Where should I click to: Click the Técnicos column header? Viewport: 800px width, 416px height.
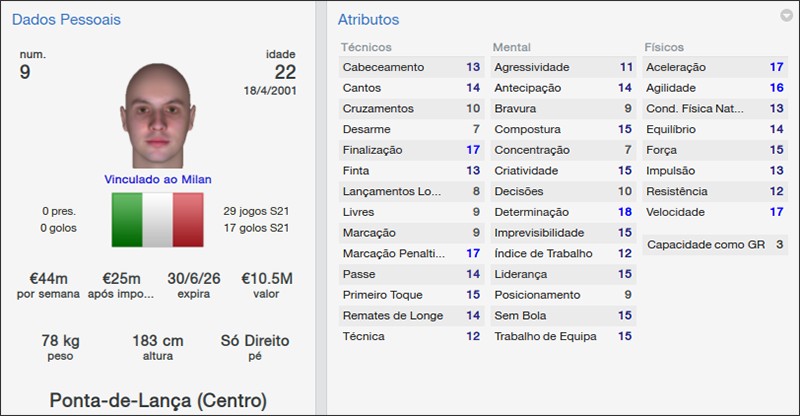(x=366, y=47)
